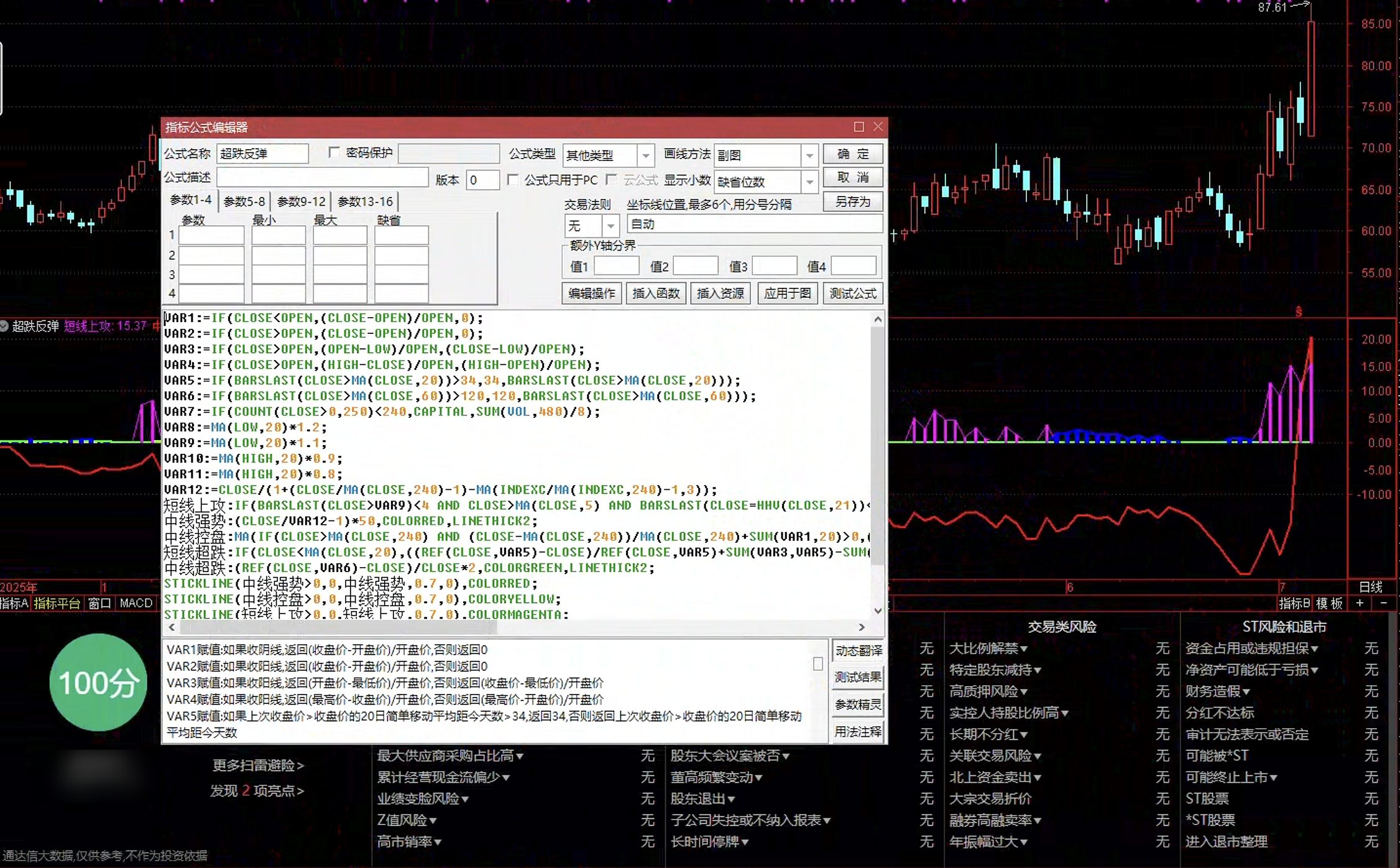The height and width of the screenshot is (868, 1400).
Task: Click the minus icon next to 模板
Action: coord(1383,603)
